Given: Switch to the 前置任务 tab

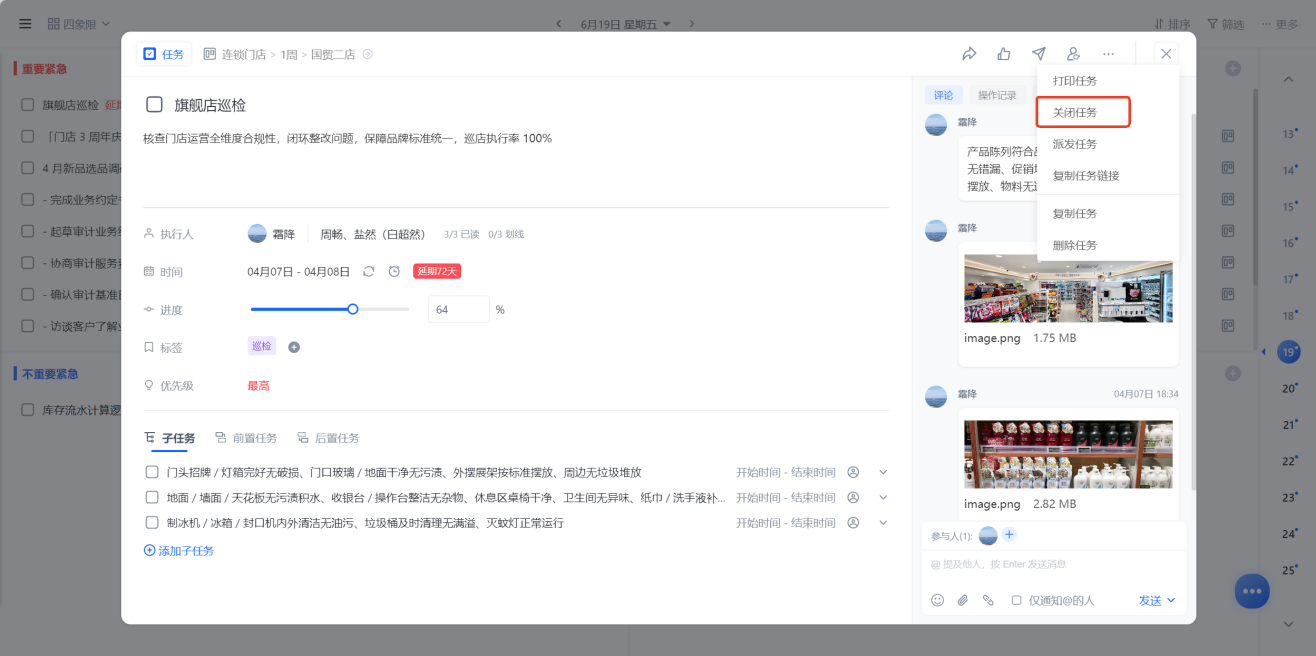Looking at the screenshot, I should coord(246,438).
